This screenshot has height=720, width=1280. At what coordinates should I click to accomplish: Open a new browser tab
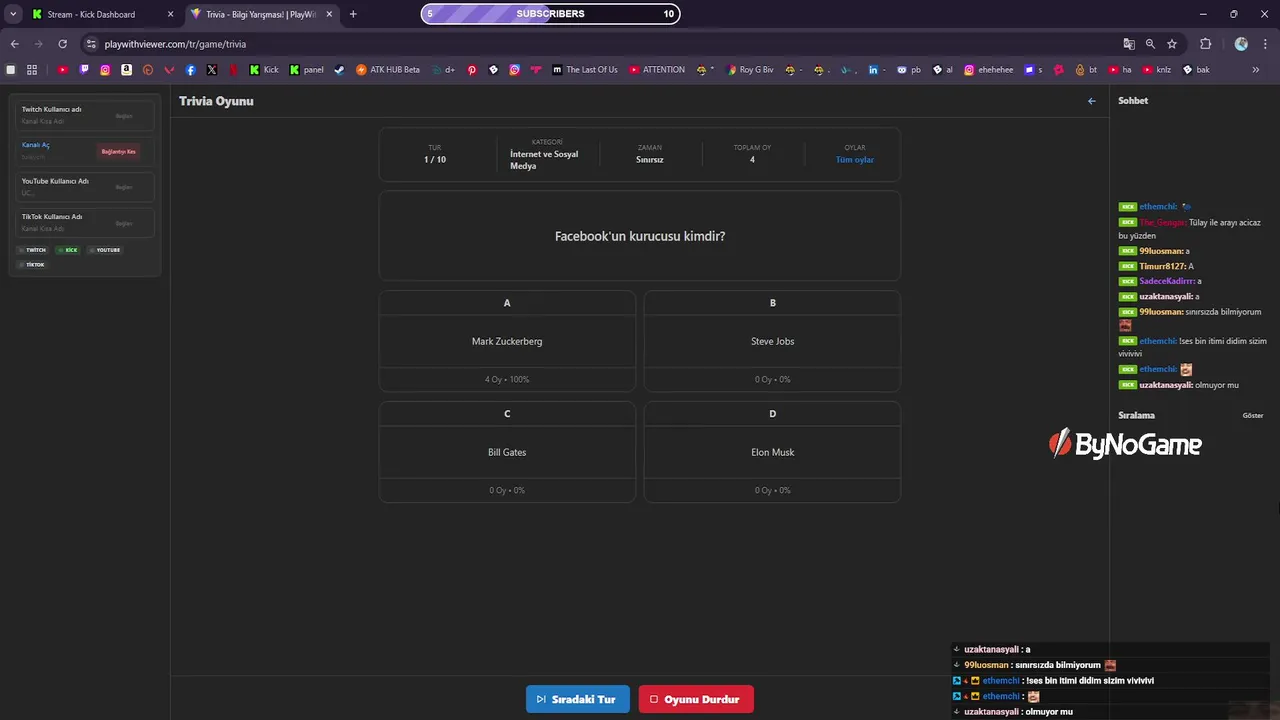[353, 14]
